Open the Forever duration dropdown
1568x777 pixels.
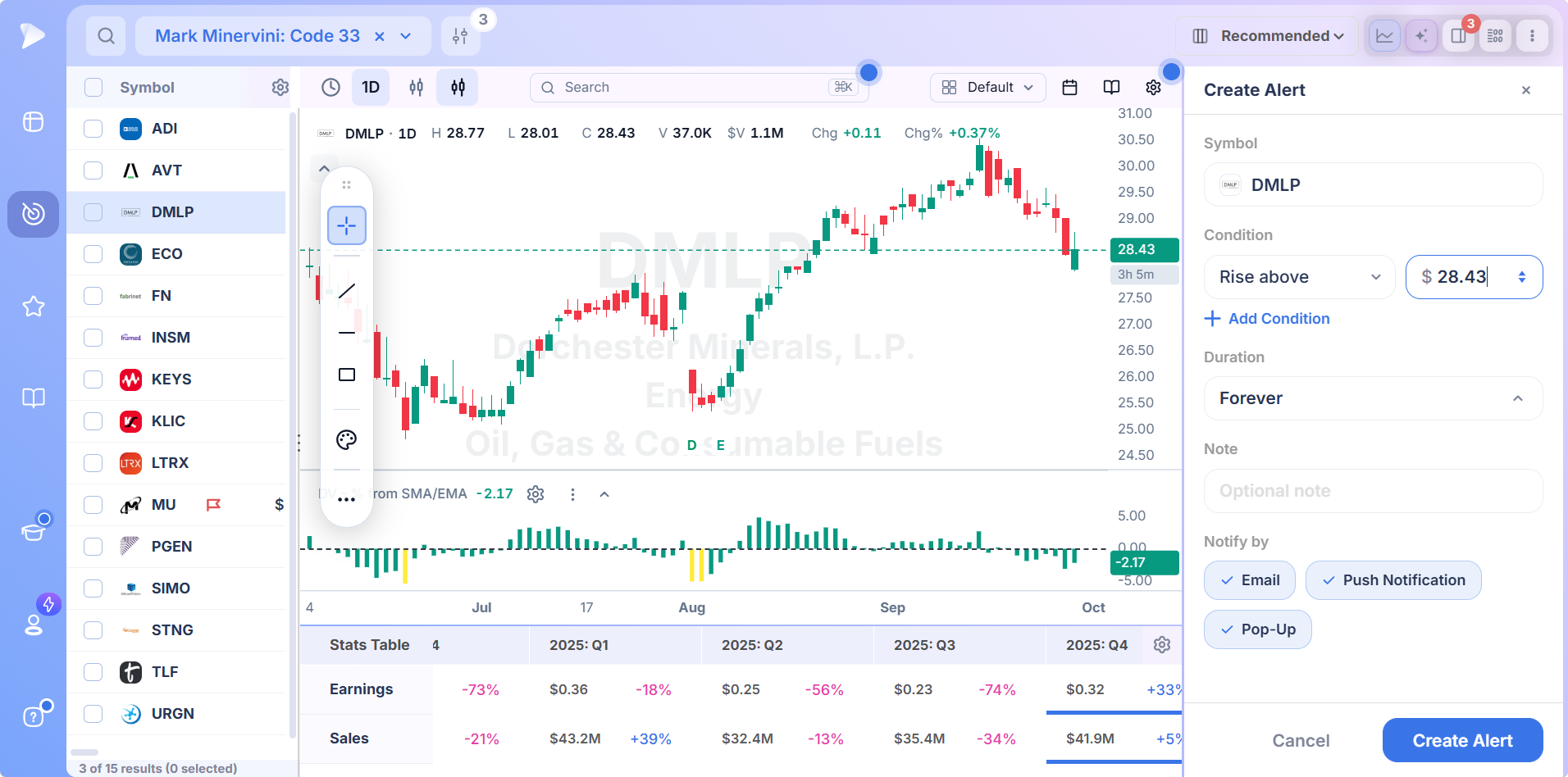(x=1374, y=398)
